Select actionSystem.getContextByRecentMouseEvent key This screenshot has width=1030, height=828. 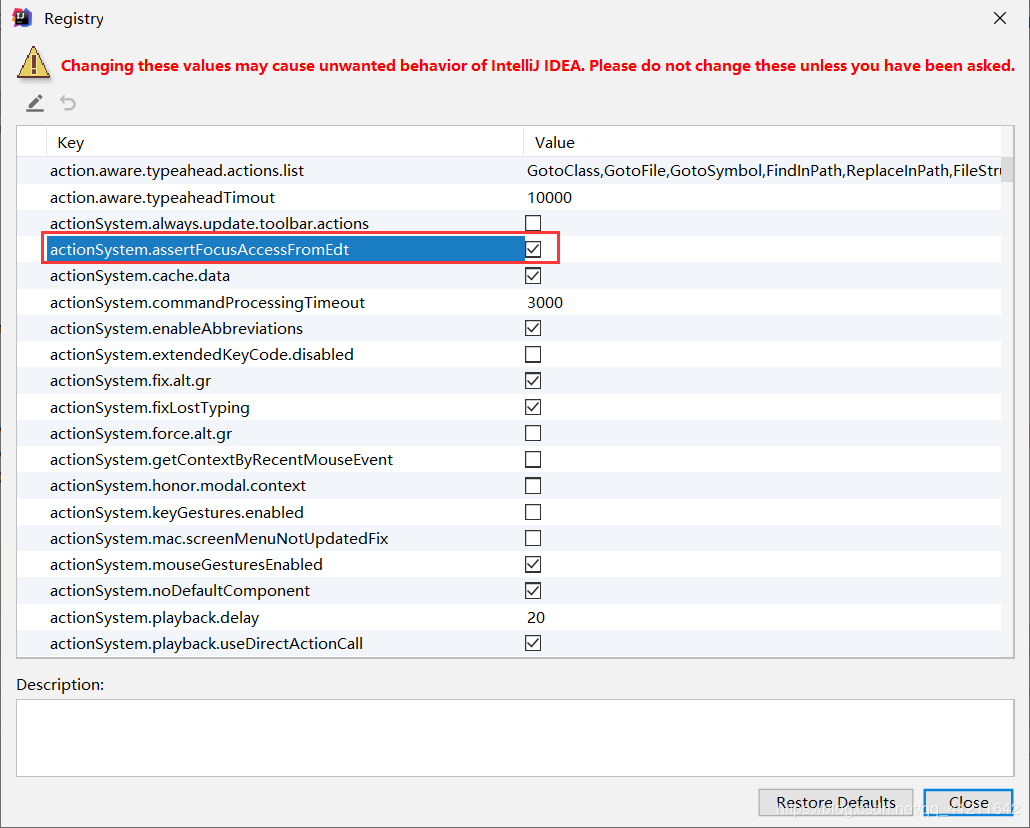(221, 459)
